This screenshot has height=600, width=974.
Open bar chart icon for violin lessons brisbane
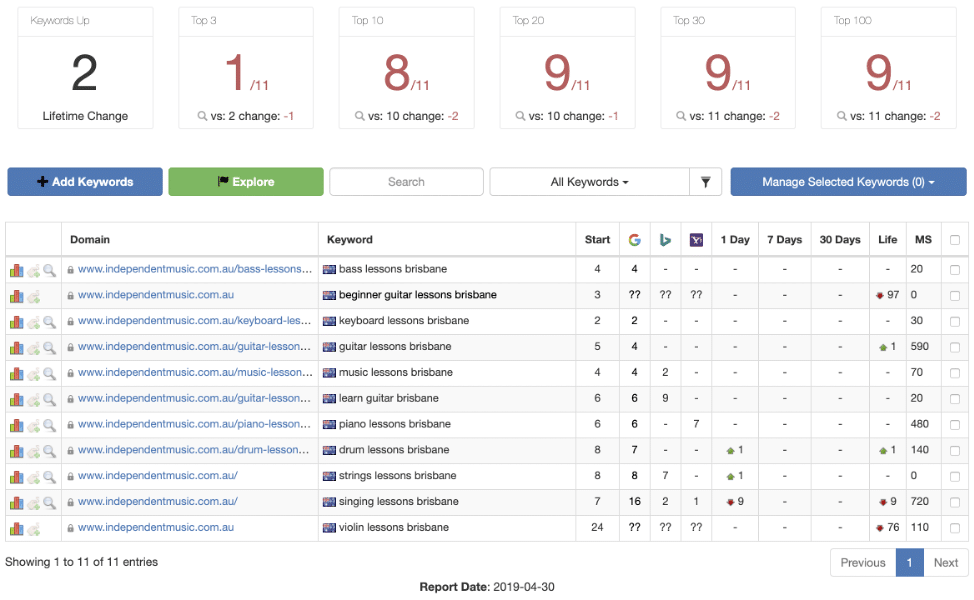click(x=17, y=529)
